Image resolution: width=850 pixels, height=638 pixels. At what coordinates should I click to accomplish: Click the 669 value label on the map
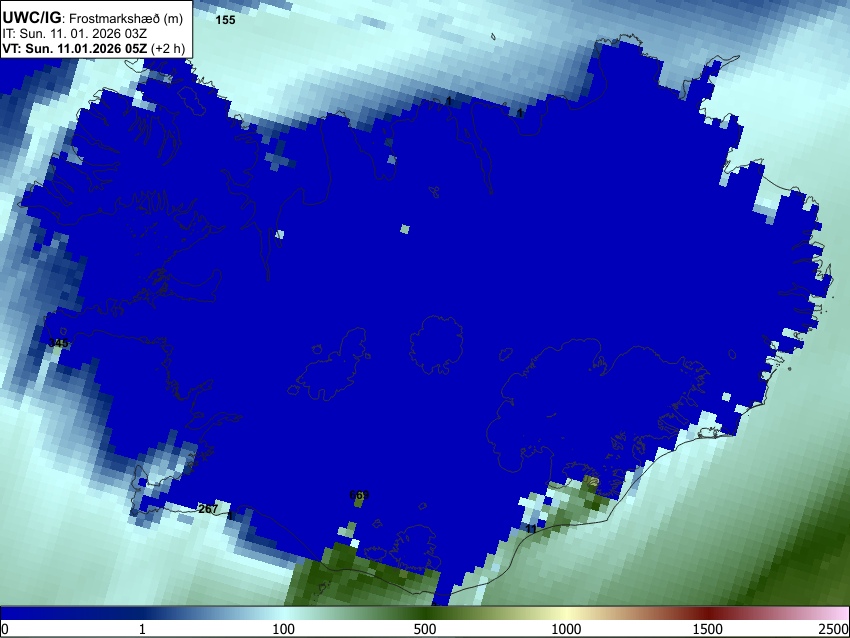coord(359,494)
